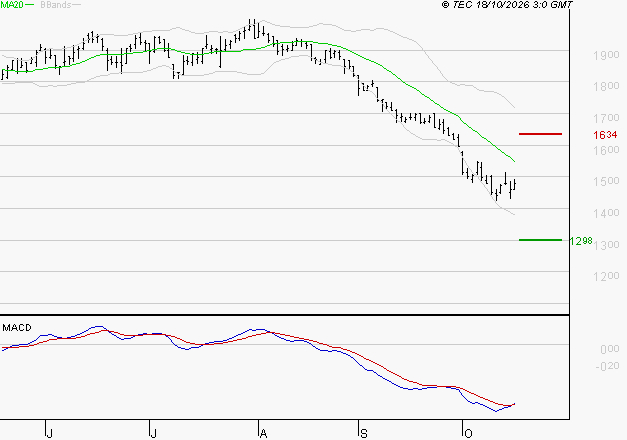Click the 1200 price axis label
The image size is (627, 440).
coord(606,276)
